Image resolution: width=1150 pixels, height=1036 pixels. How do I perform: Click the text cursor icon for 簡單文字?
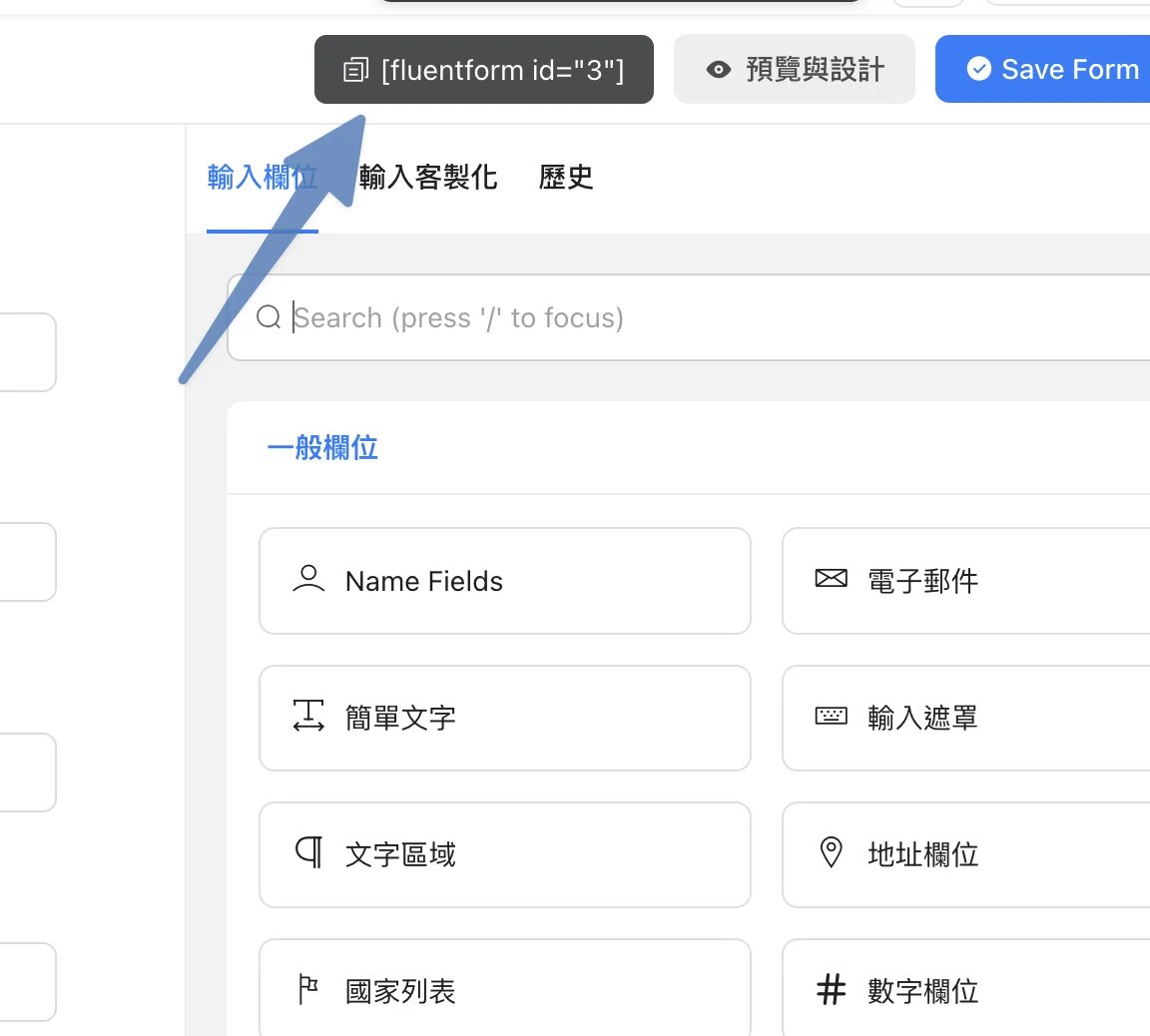pyautogui.click(x=308, y=717)
